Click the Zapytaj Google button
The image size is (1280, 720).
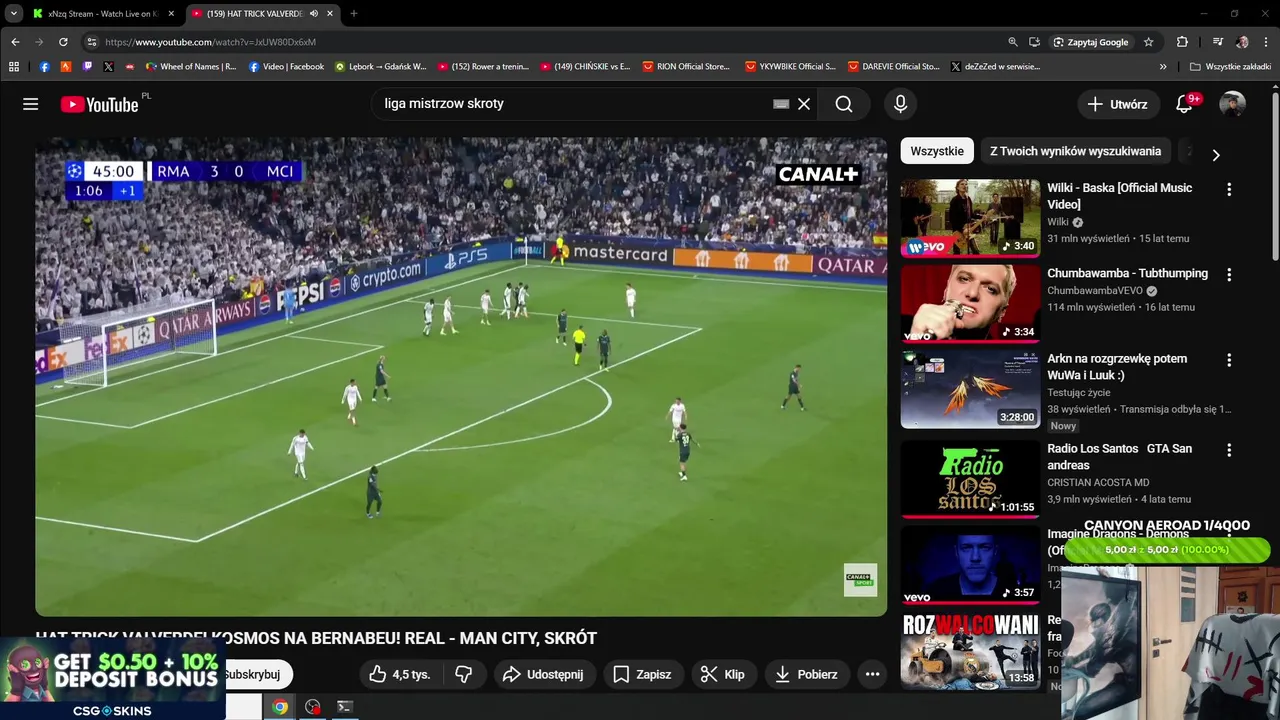1091,42
